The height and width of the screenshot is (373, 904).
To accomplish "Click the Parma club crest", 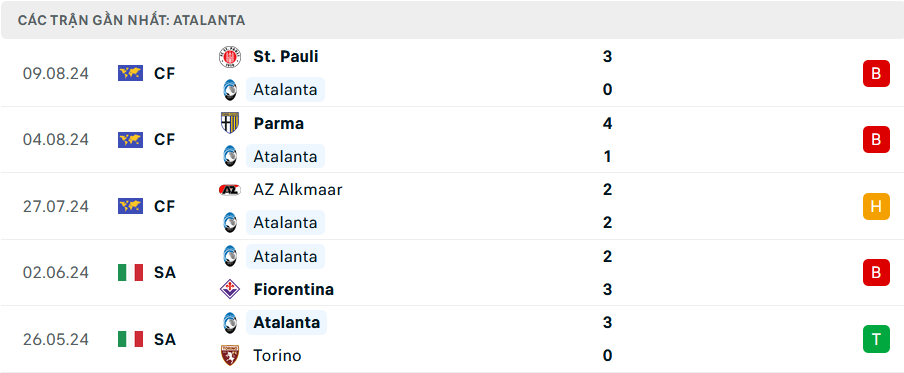I will [x=229, y=123].
